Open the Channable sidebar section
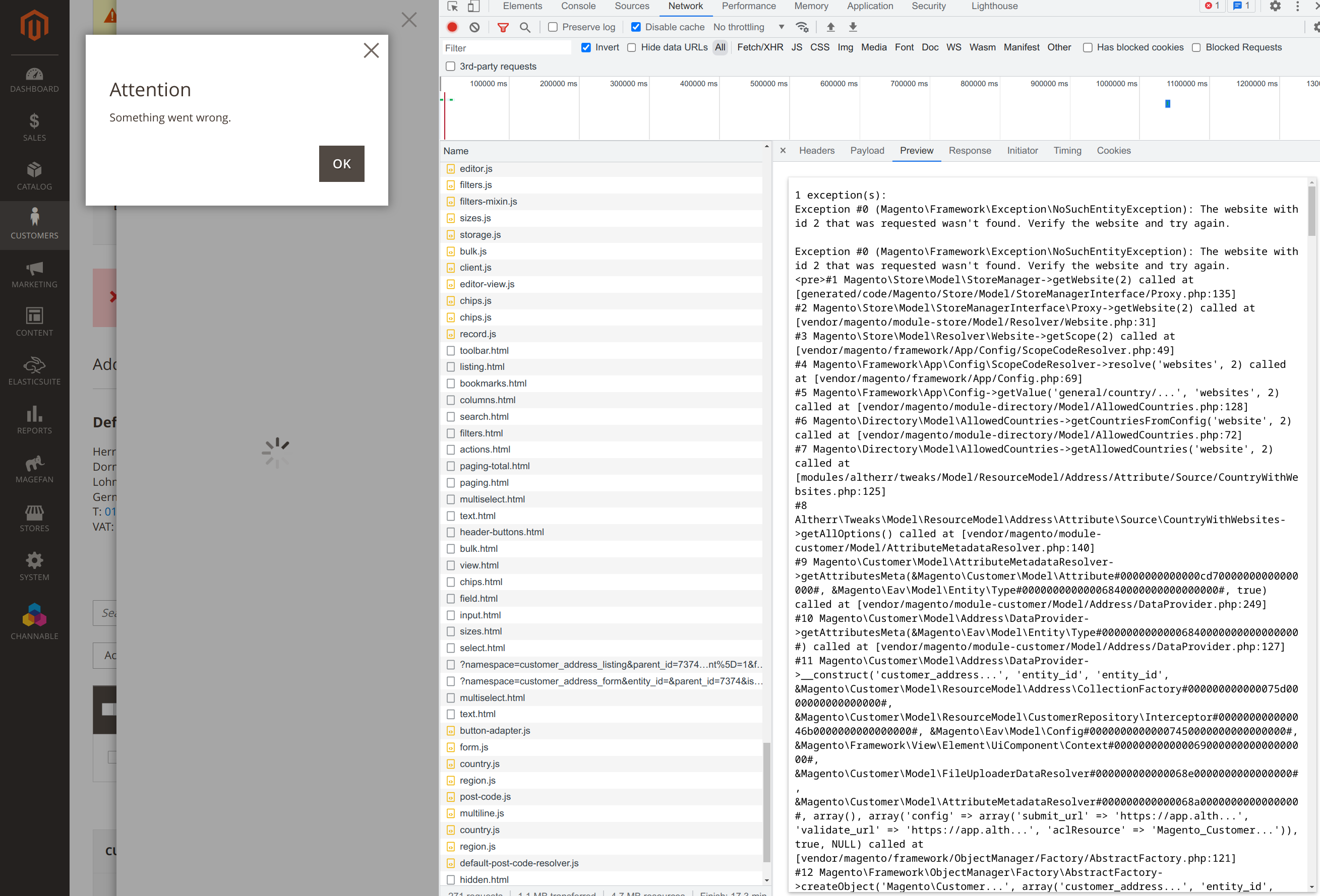 [x=34, y=621]
